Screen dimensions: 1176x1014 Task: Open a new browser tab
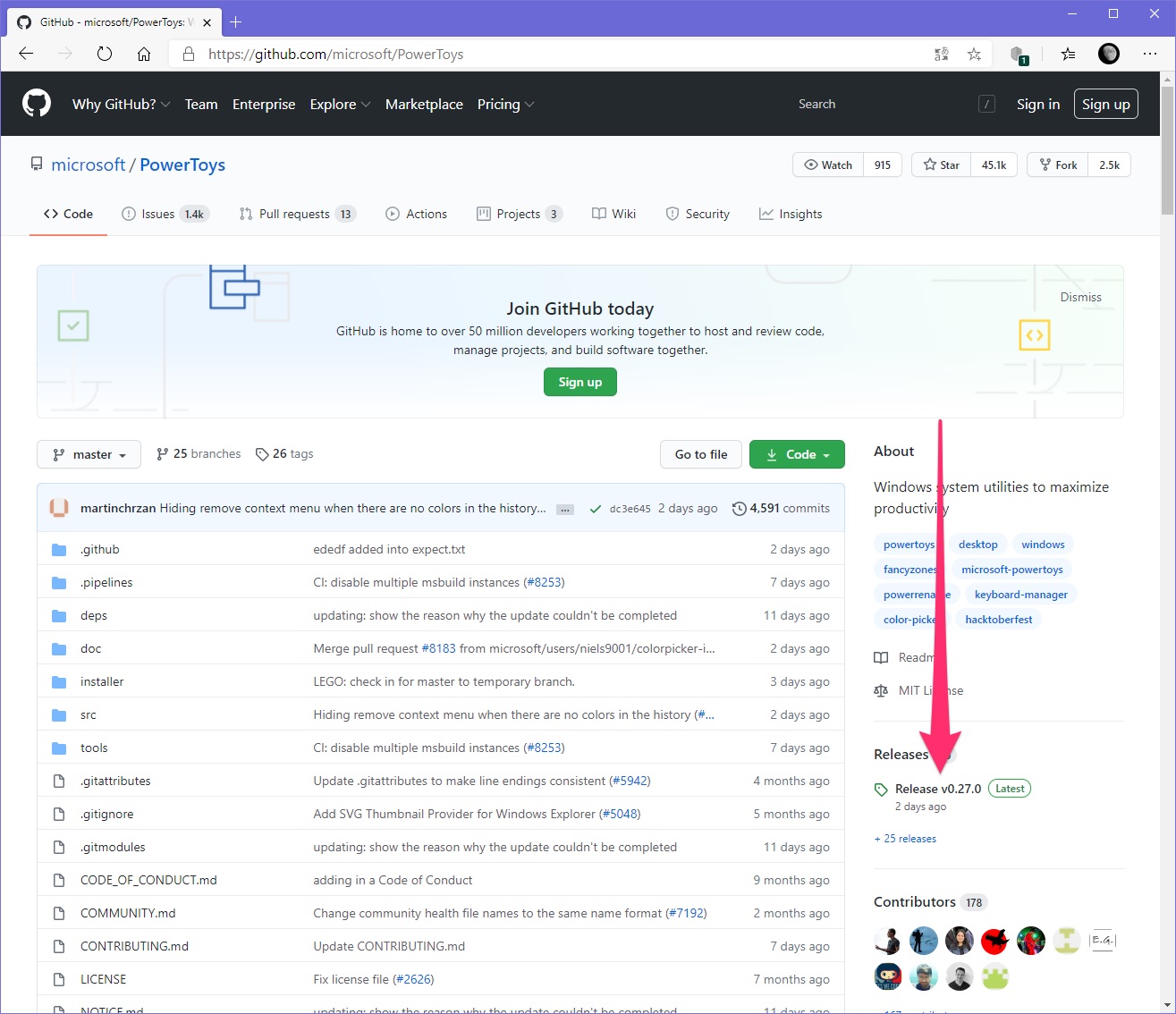[236, 21]
